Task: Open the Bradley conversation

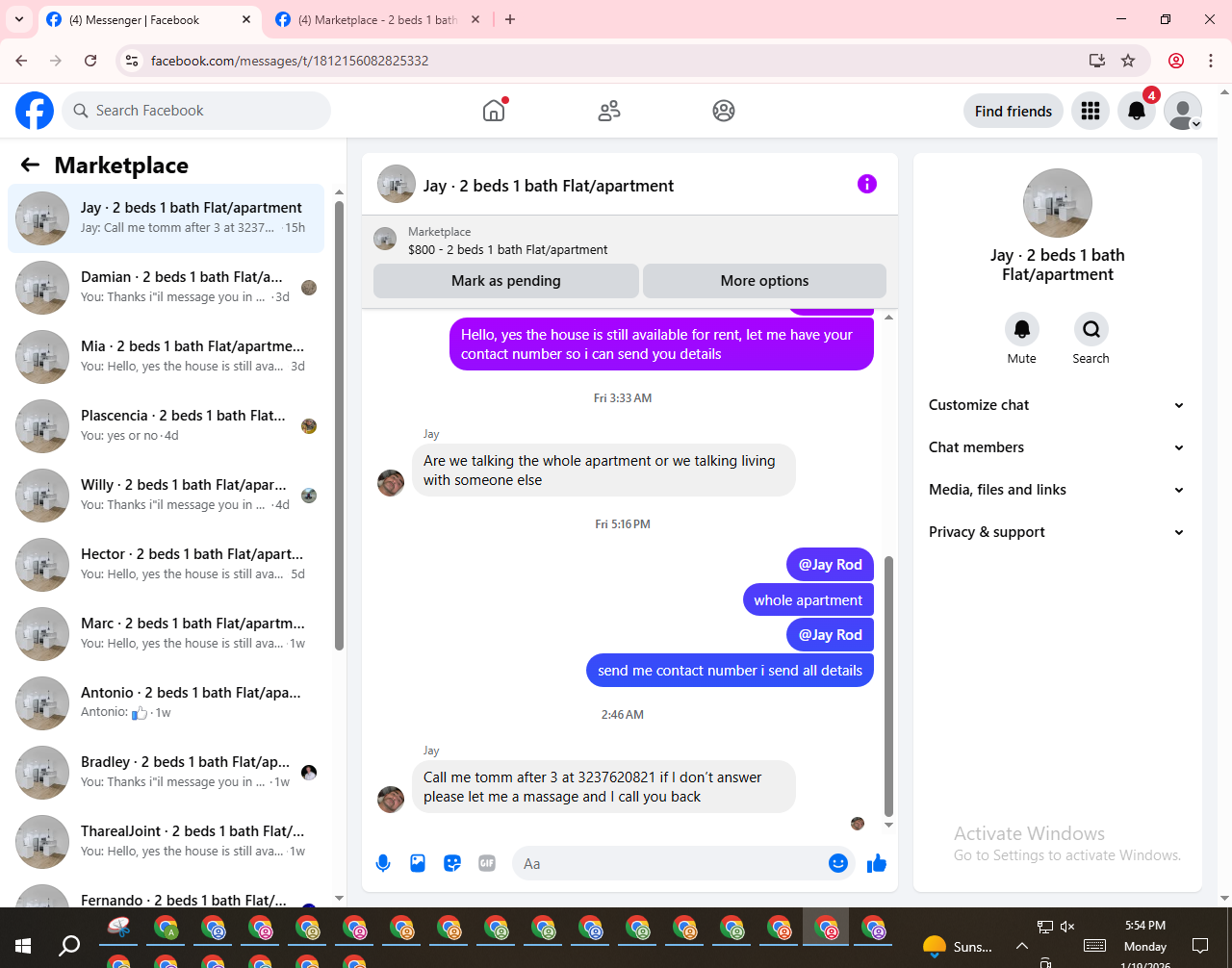Action: (x=166, y=773)
